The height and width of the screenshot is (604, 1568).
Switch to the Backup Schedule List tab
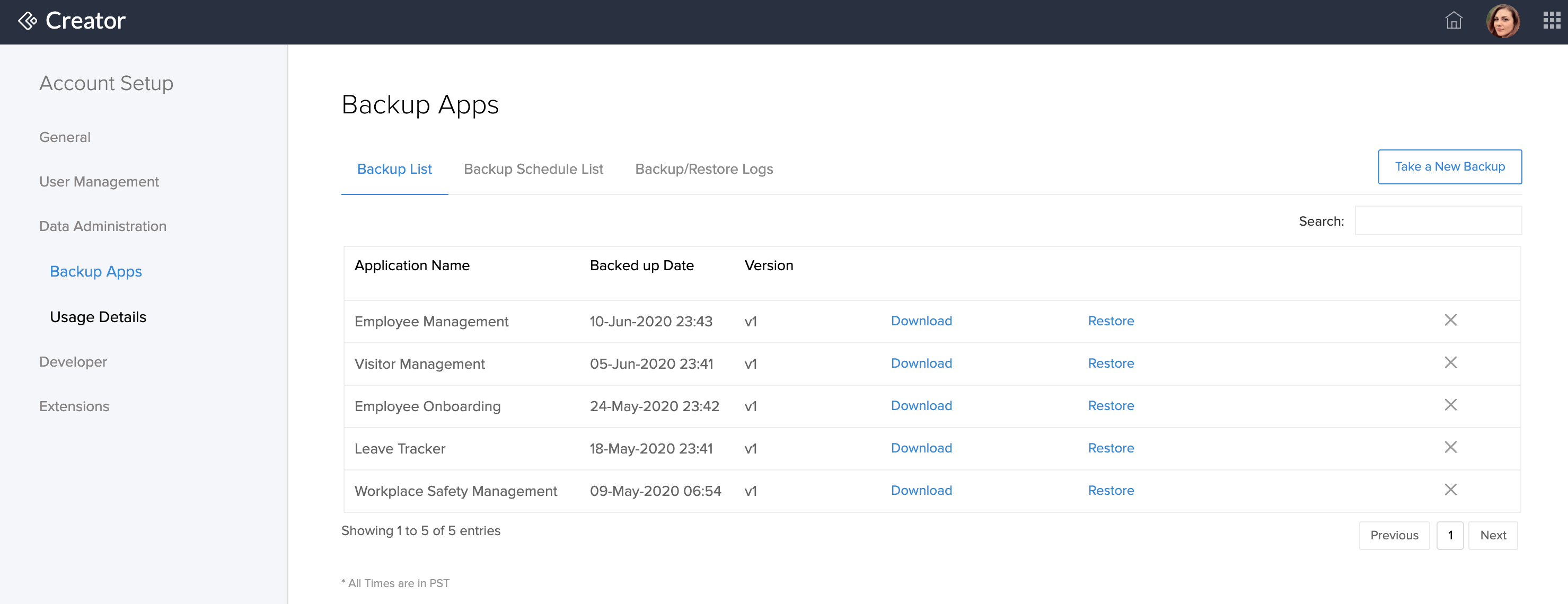coord(533,169)
